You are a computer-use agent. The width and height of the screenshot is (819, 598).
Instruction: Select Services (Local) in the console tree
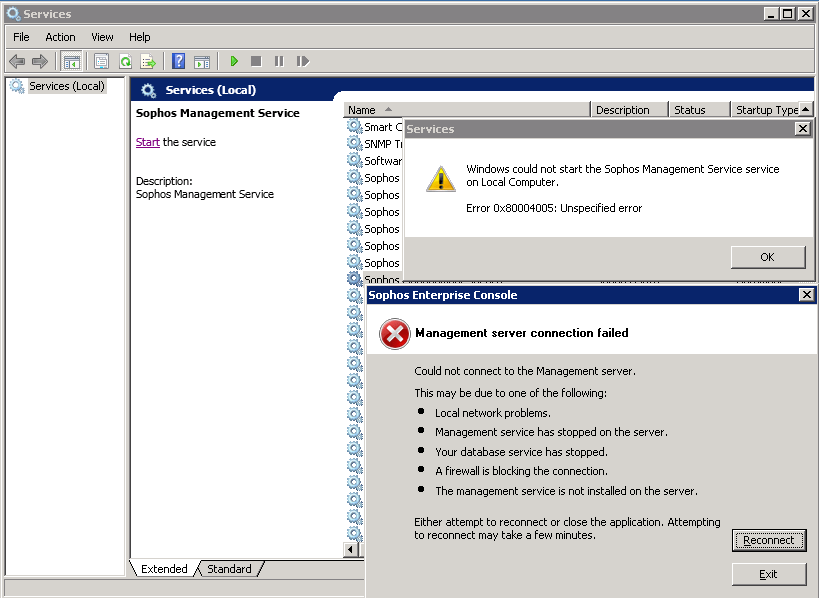[66, 86]
